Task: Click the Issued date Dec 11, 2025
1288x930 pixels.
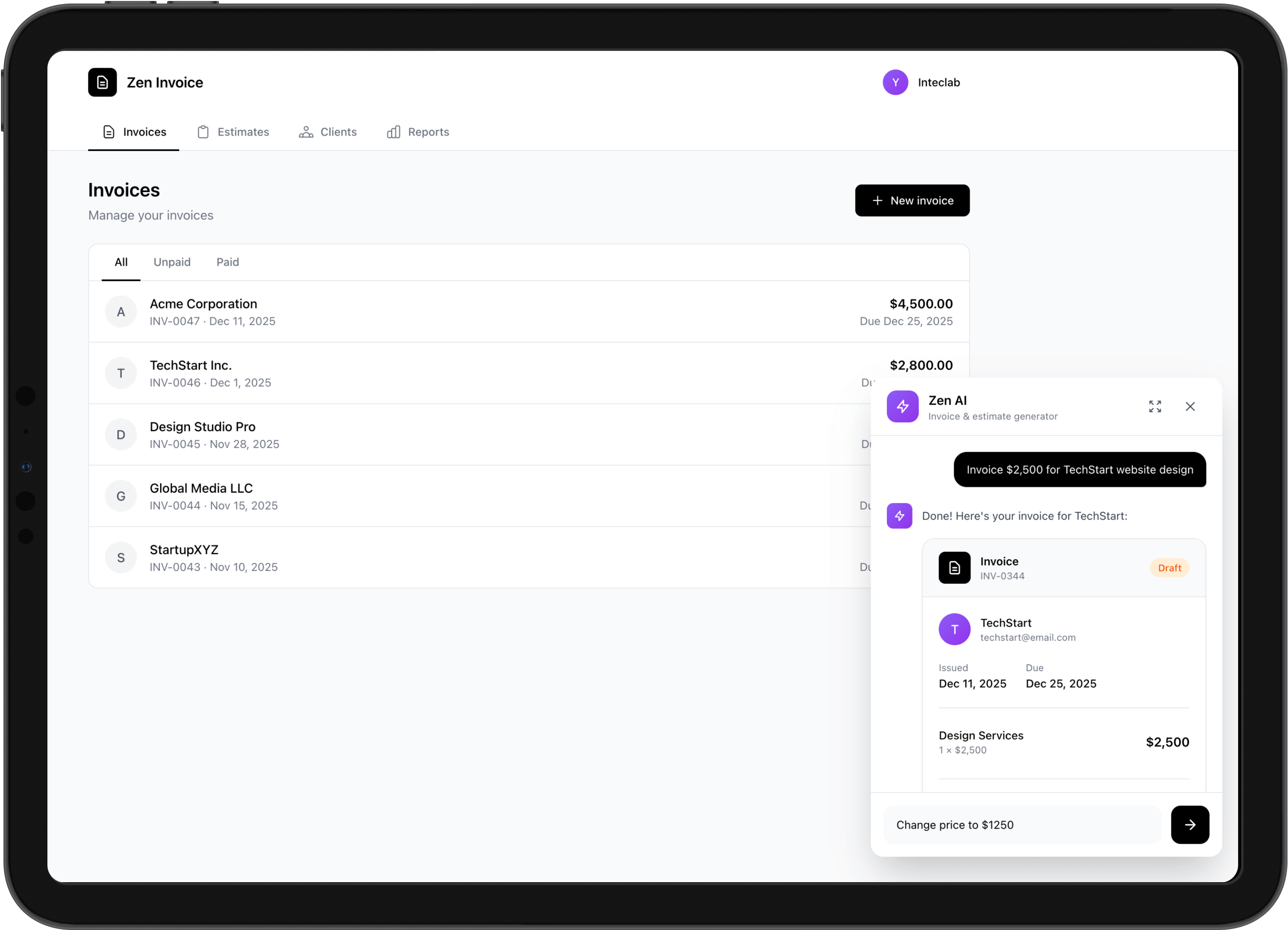Action: (972, 684)
